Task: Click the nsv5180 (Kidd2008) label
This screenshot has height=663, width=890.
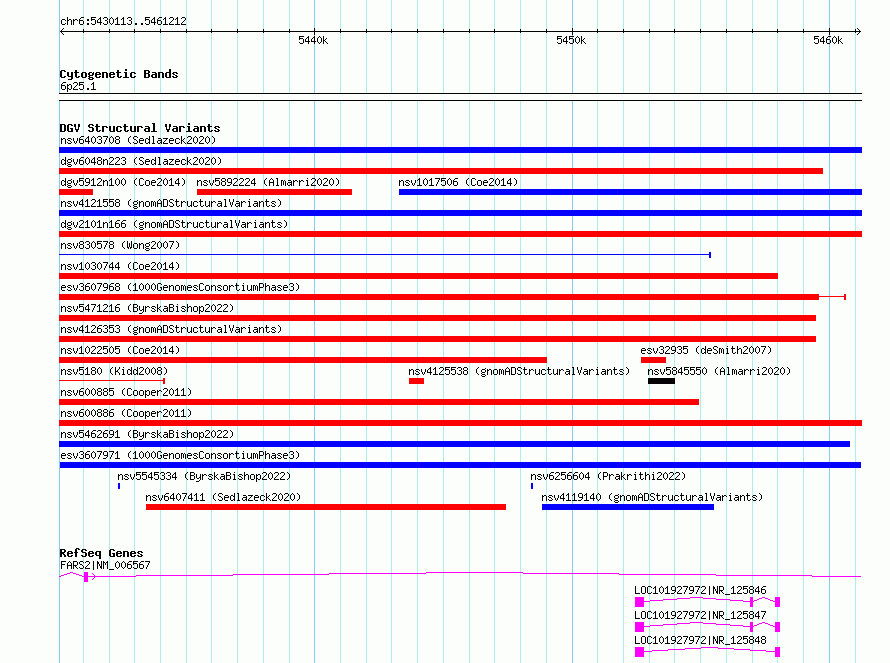Action: pos(114,371)
